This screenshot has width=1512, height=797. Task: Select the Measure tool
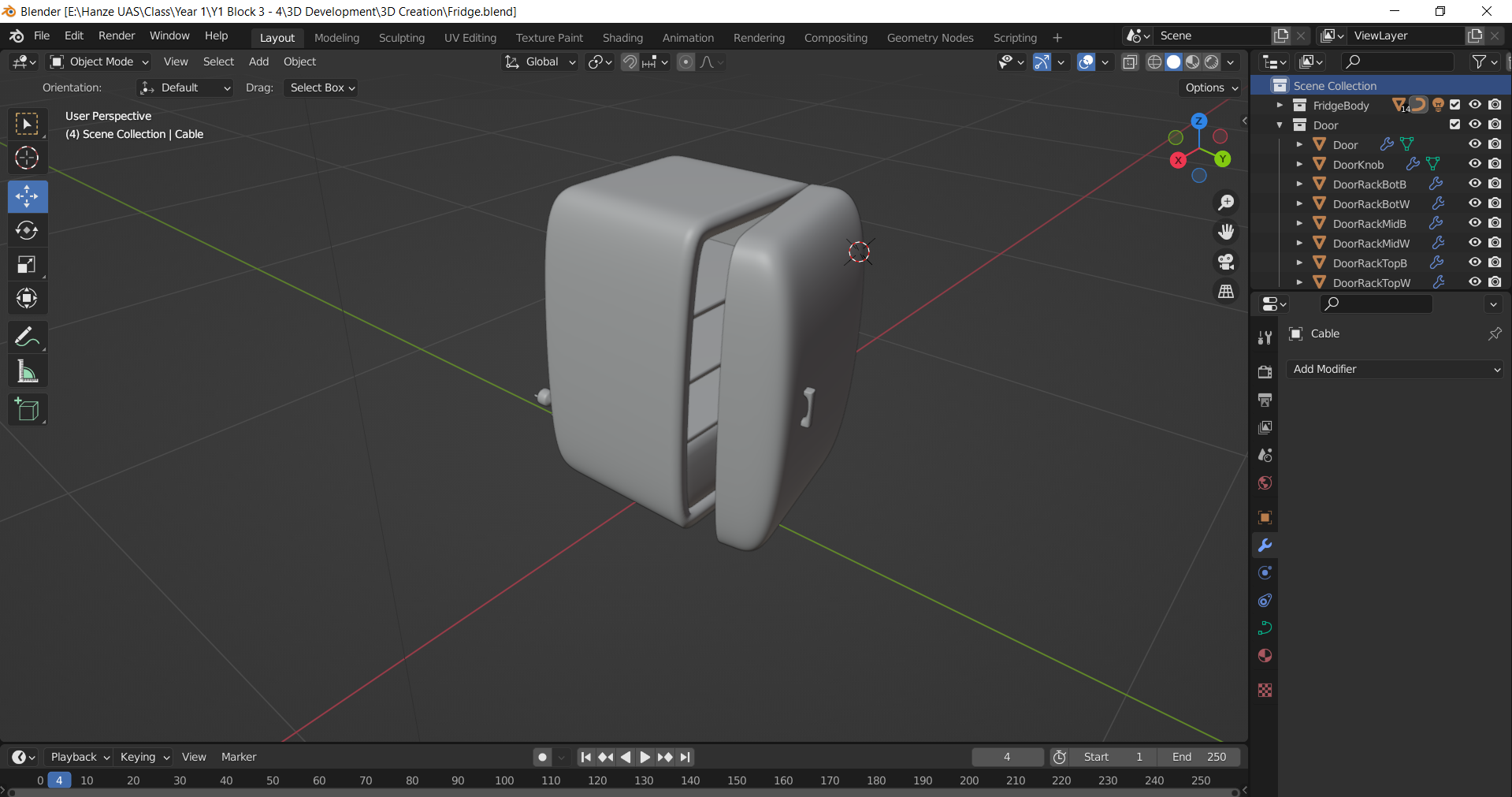pos(28,371)
